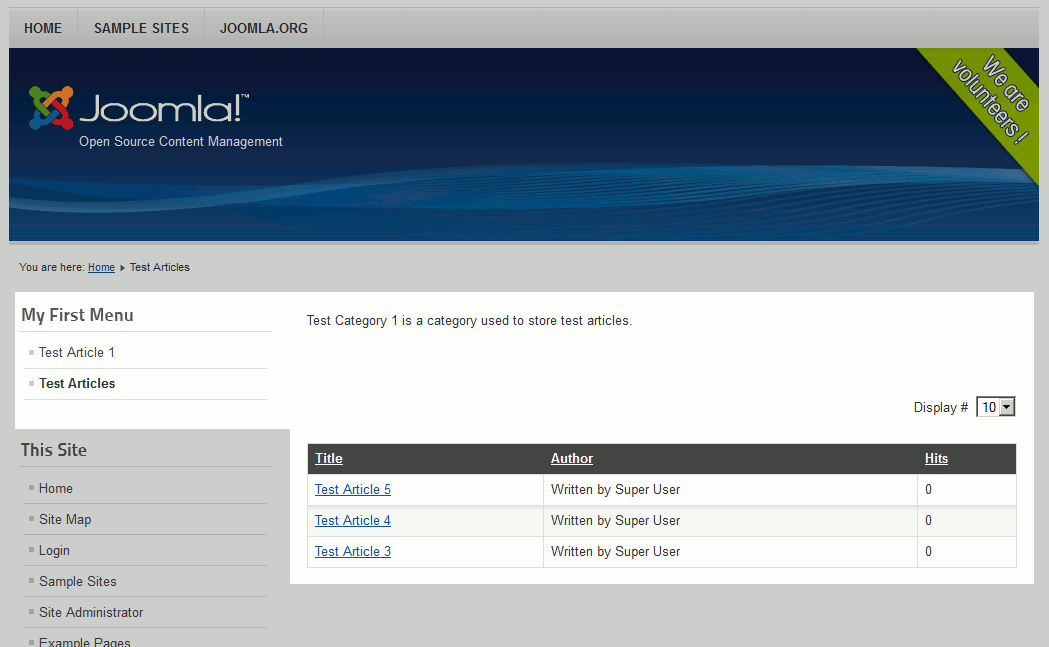Follow the Home breadcrumb link
This screenshot has height=647, width=1049.
tap(101, 267)
